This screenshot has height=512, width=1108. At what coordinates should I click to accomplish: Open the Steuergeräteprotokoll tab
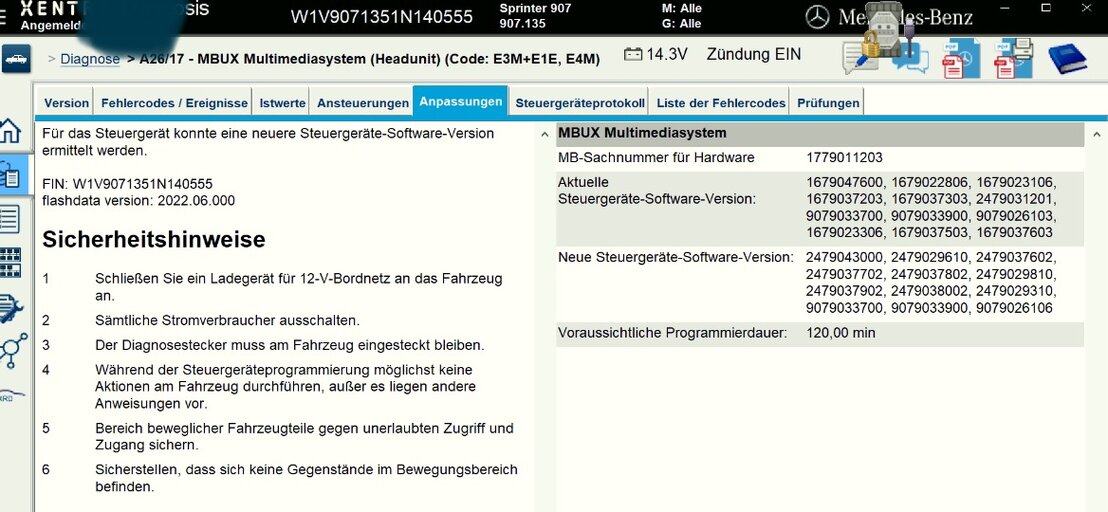pos(579,103)
